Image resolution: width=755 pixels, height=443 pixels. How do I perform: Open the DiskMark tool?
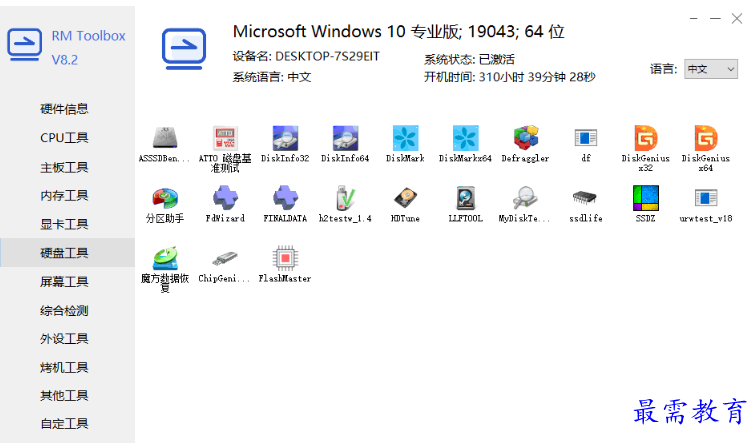tap(405, 139)
